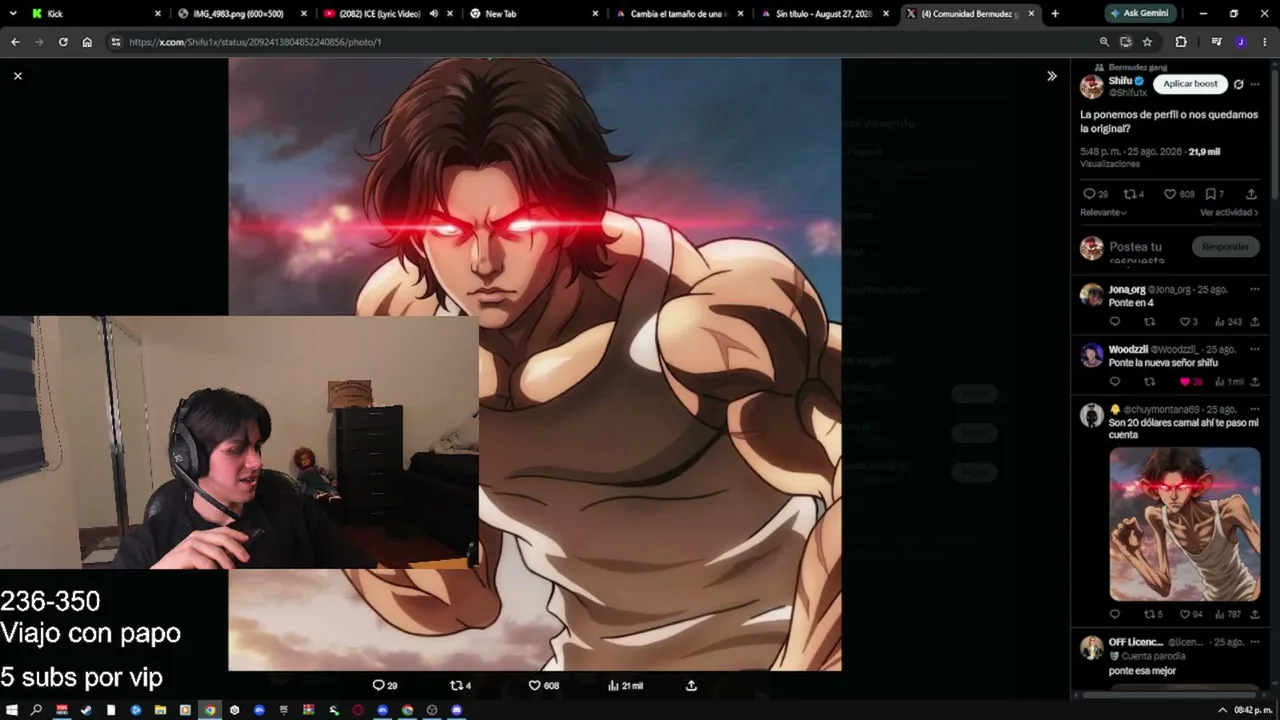
Task: Open Shifu's profile avatar in the post header
Action: pyautogui.click(x=1091, y=86)
